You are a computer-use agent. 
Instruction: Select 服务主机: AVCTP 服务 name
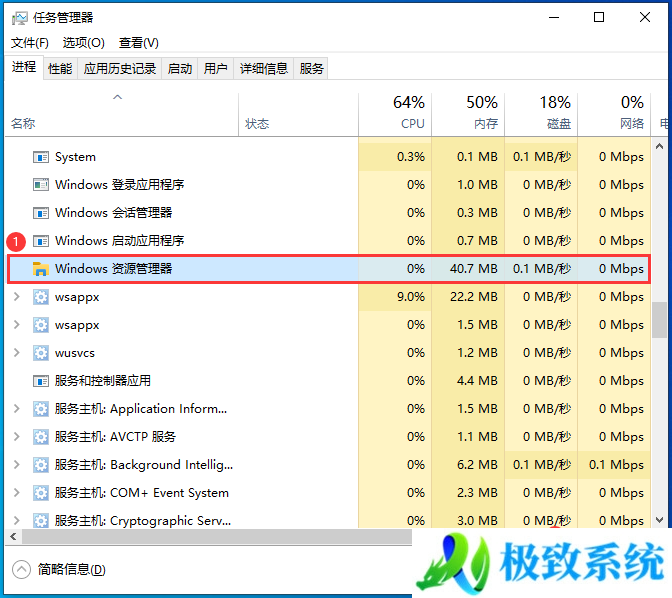tap(115, 437)
